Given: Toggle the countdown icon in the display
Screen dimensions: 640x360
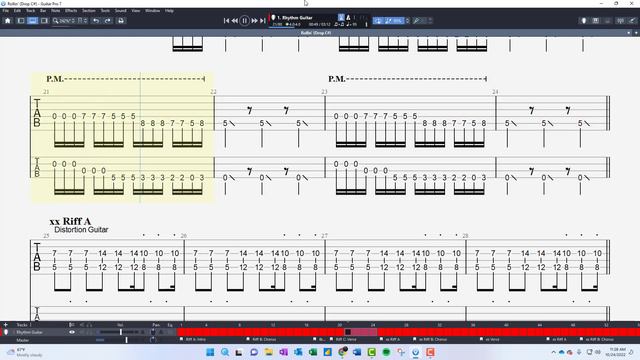Looking at the screenshot, I should coord(341,18).
